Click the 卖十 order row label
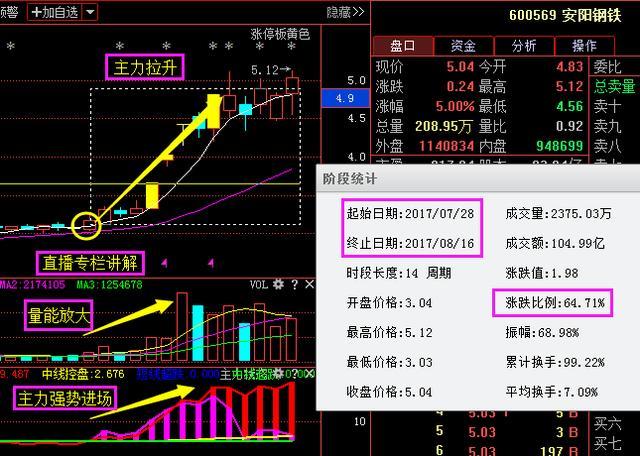 tap(608, 107)
